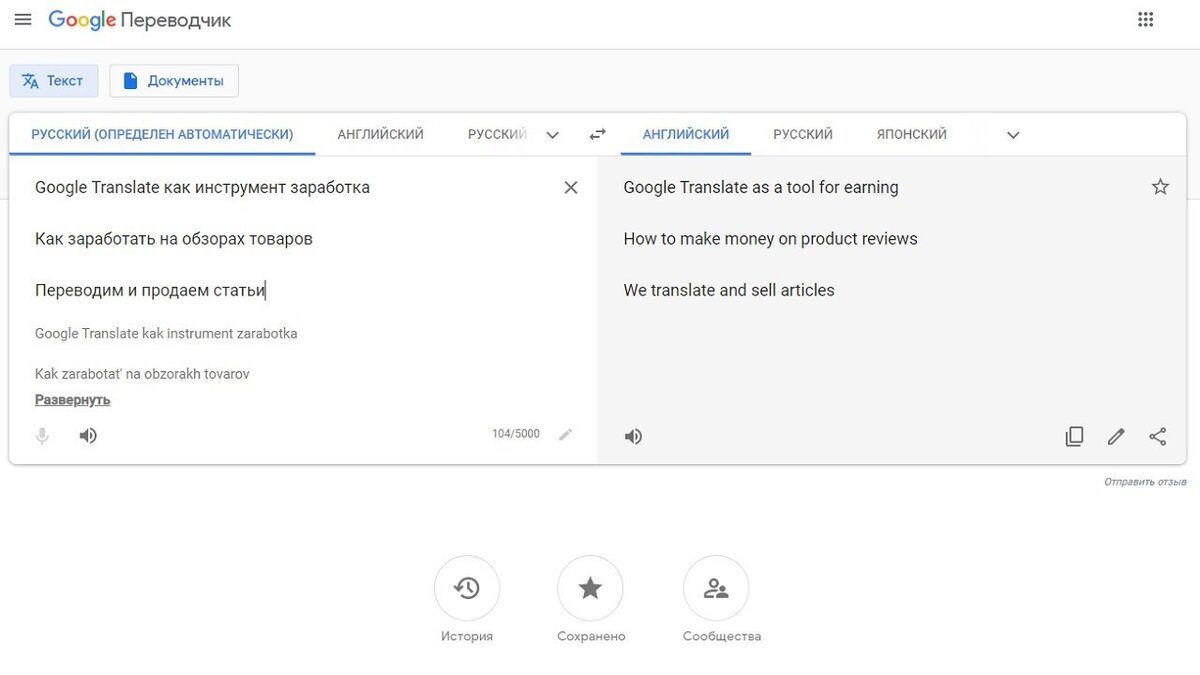The image size is (1200, 675).
Task: Click the microphone voice input icon
Action: pos(42,436)
